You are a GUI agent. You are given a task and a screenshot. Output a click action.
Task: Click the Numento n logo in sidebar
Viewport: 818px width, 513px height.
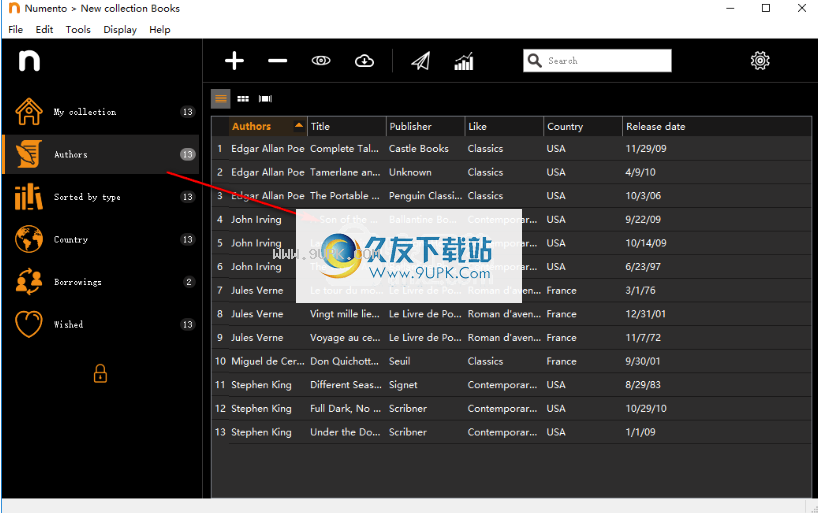pyautogui.click(x=29, y=61)
